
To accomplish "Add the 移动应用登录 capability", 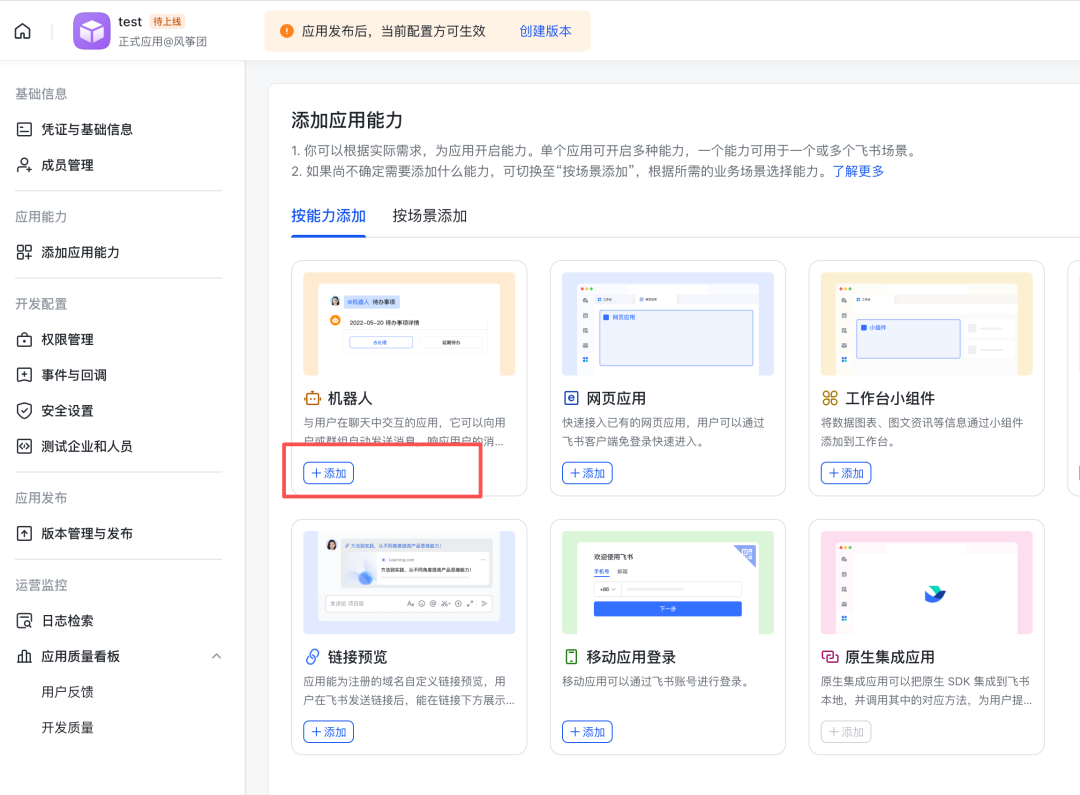I will pyautogui.click(x=588, y=732).
